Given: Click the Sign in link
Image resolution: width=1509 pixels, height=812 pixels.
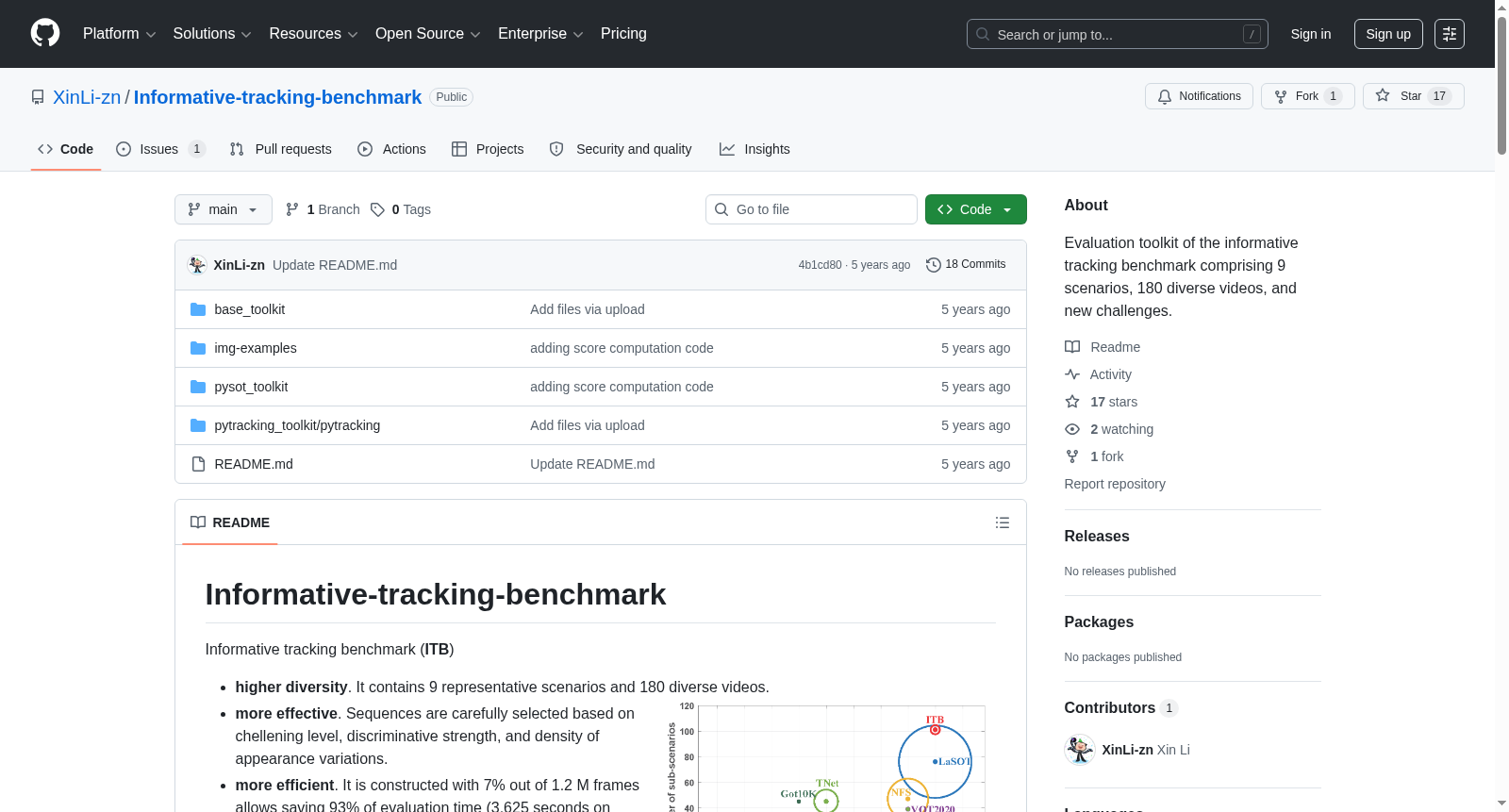Looking at the screenshot, I should click(x=1311, y=34).
